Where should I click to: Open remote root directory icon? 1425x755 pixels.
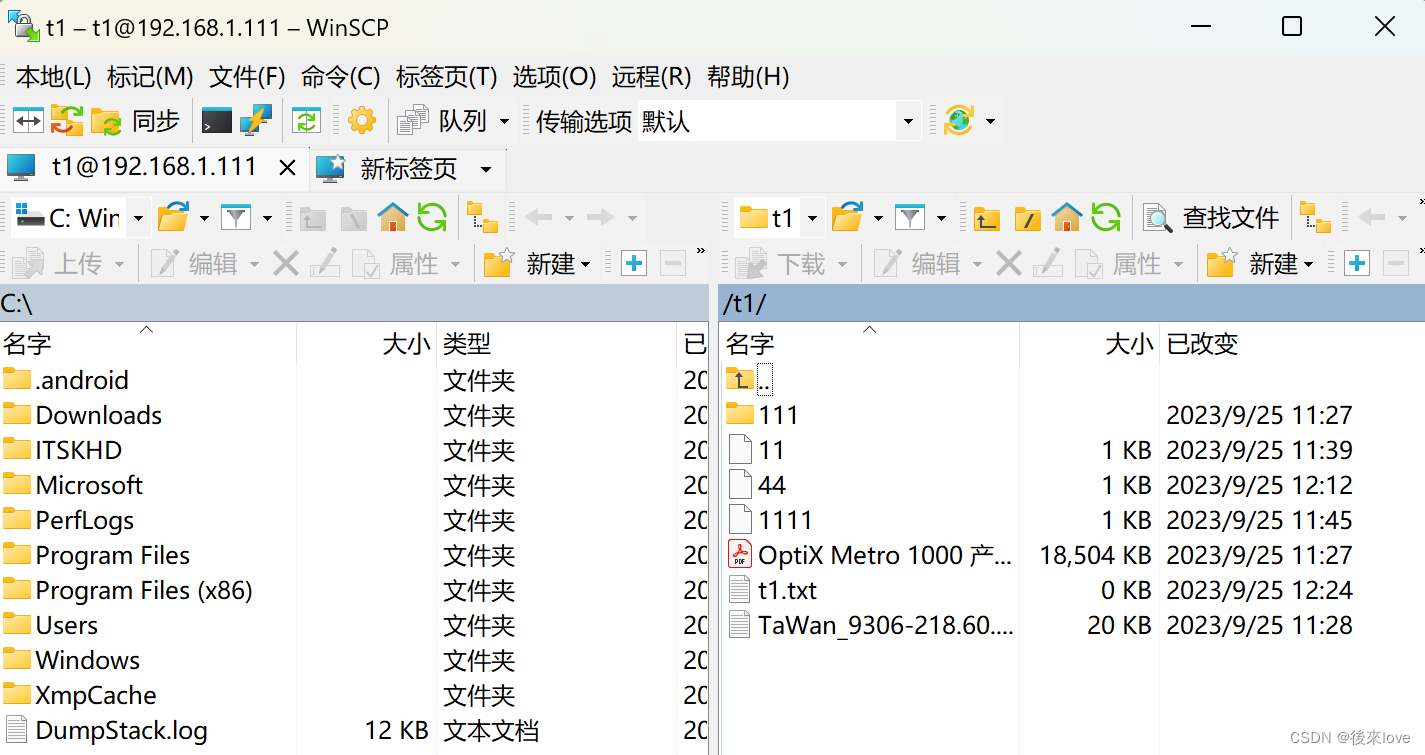point(1027,217)
